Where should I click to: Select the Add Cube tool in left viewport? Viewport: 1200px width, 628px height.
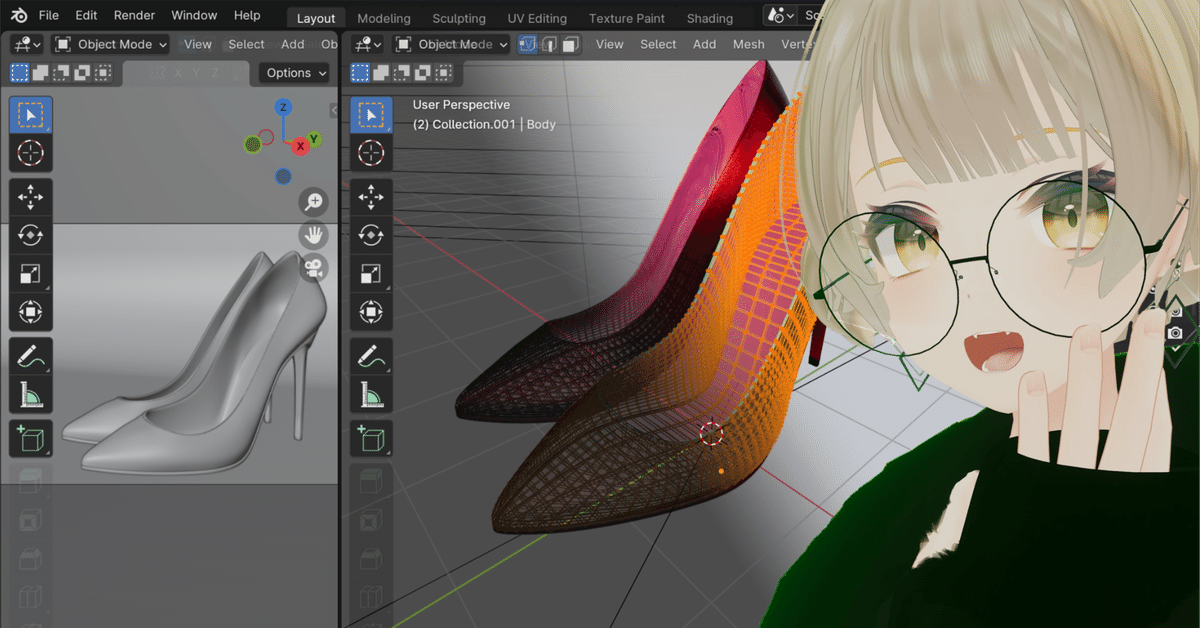(x=31, y=438)
